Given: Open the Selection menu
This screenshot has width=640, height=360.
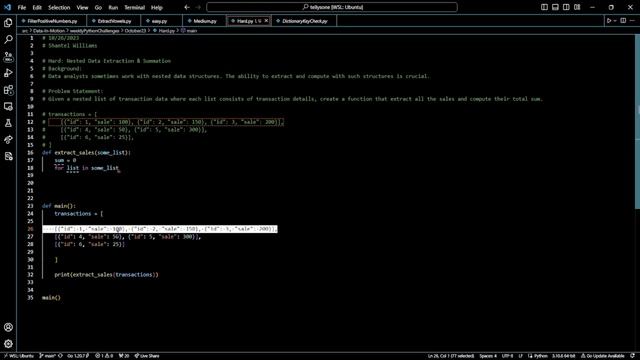Looking at the screenshot, I should (59, 7).
